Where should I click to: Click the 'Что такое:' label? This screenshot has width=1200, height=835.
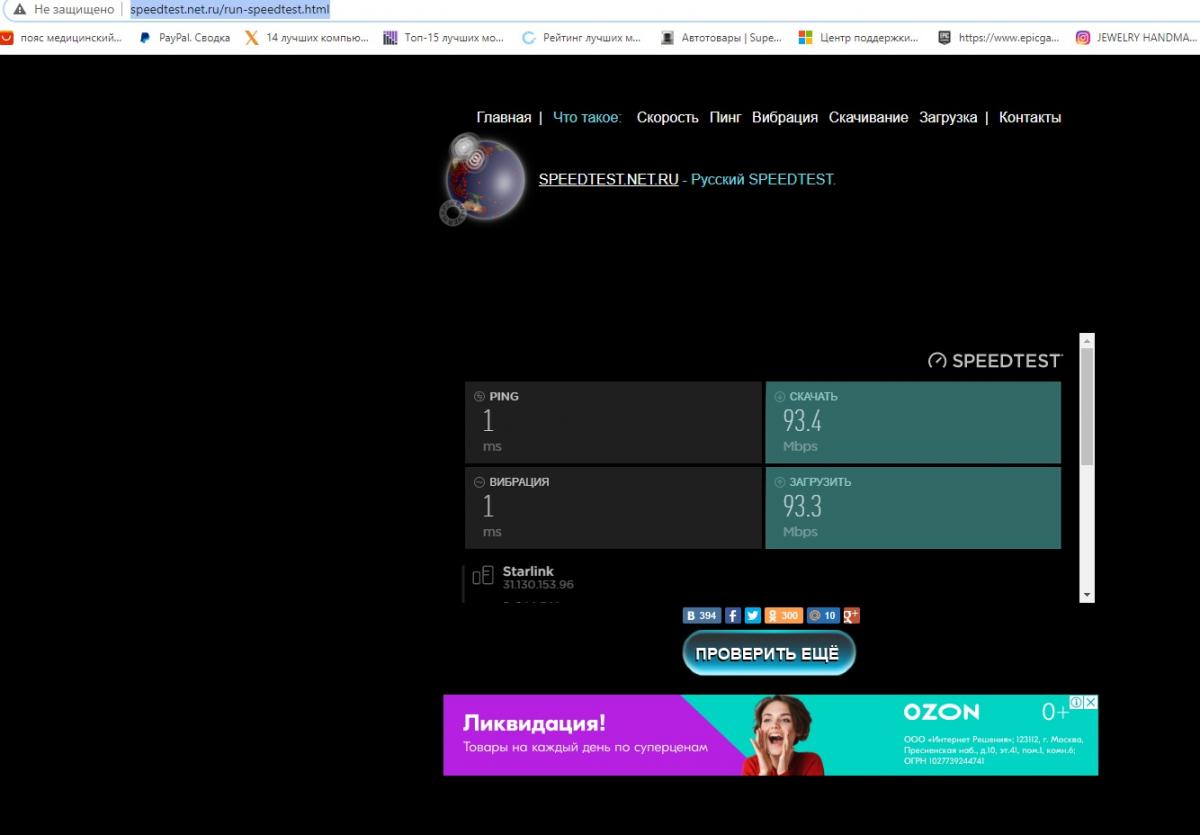pos(587,117)
